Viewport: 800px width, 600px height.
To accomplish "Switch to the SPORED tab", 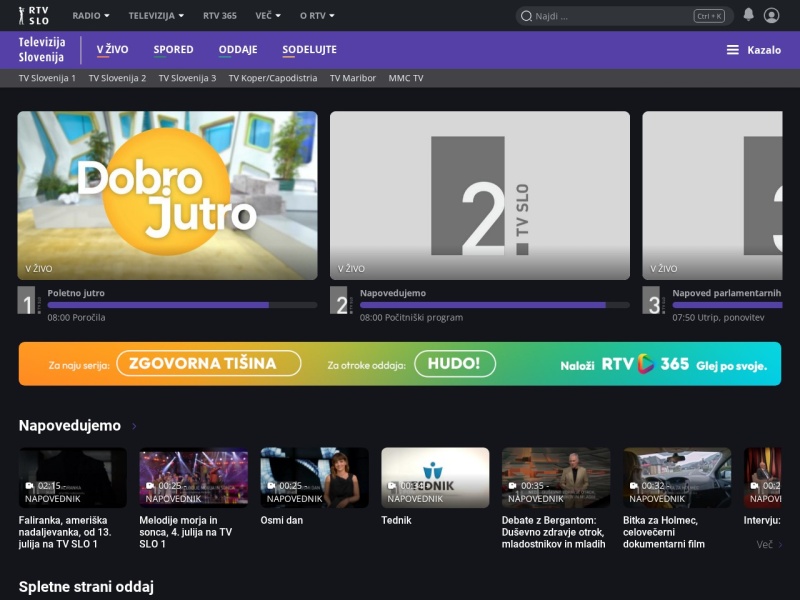I will coord(173,49).
